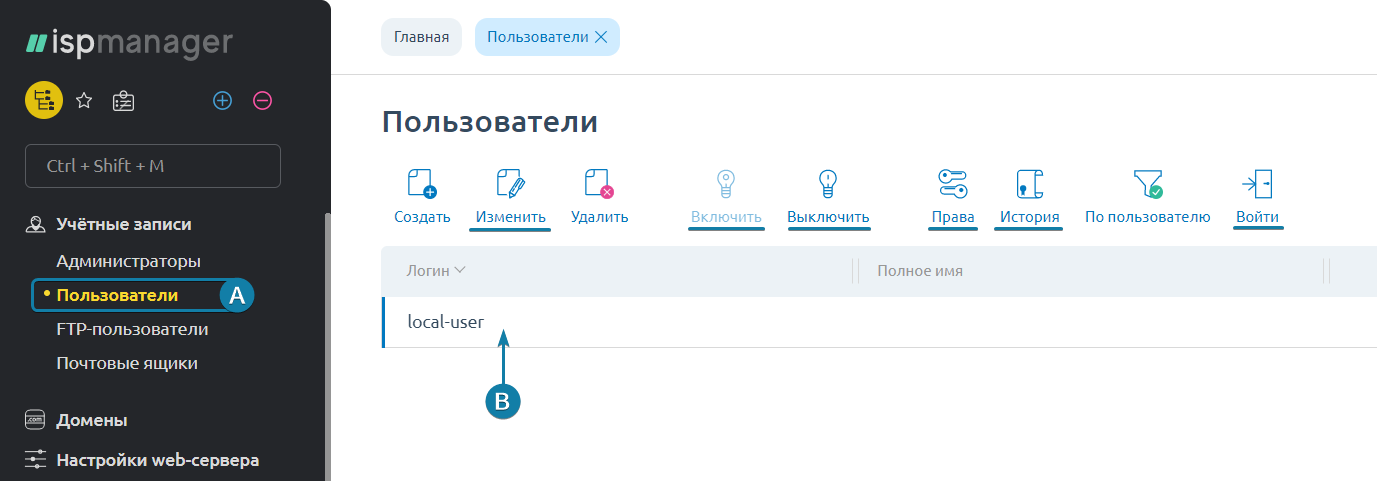
Task: Click the ispmanager logo
Action: [129, 44]
